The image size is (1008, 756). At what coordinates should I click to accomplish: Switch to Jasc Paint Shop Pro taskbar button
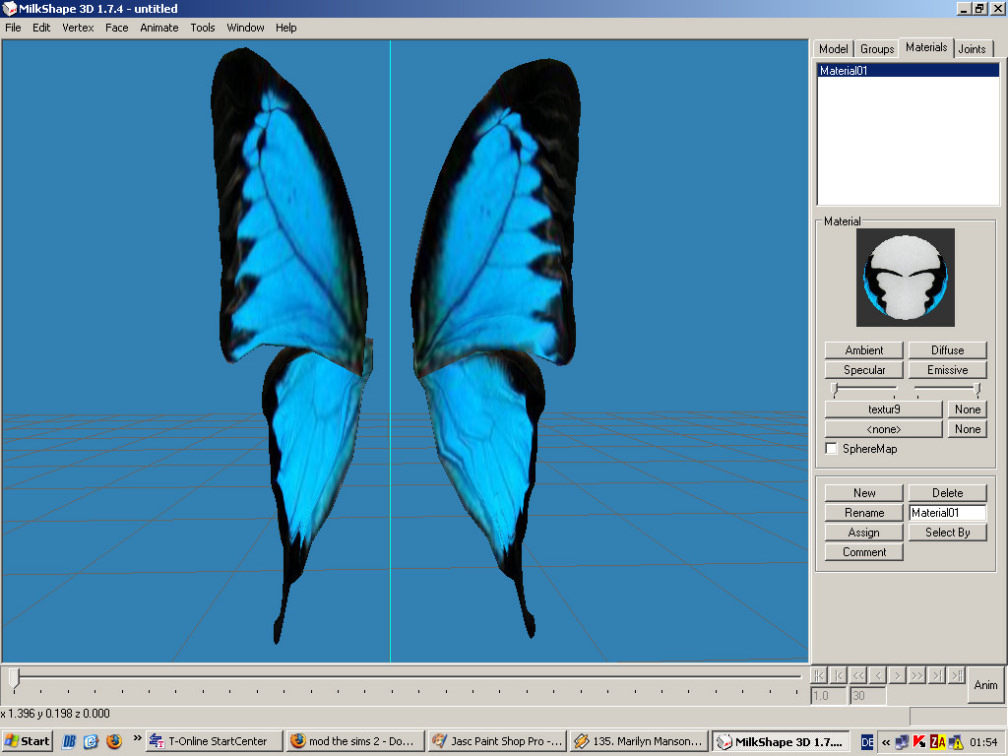[497, 741]
